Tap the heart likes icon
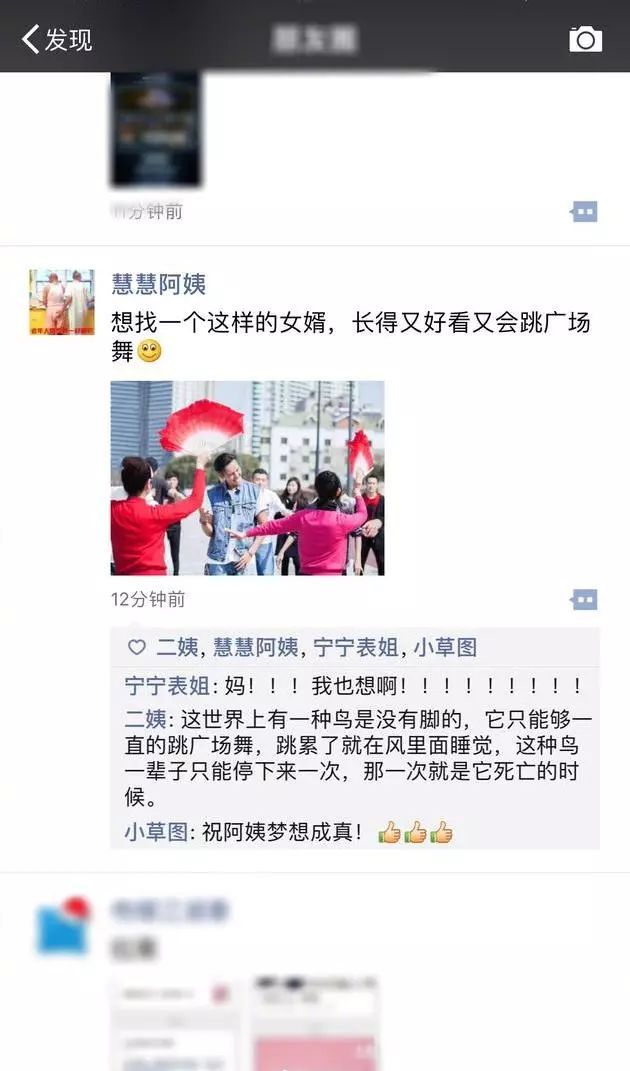Image resolution: width=630 pixels, height=1071 pixels. pyautogui.click(x=137, y=647)
